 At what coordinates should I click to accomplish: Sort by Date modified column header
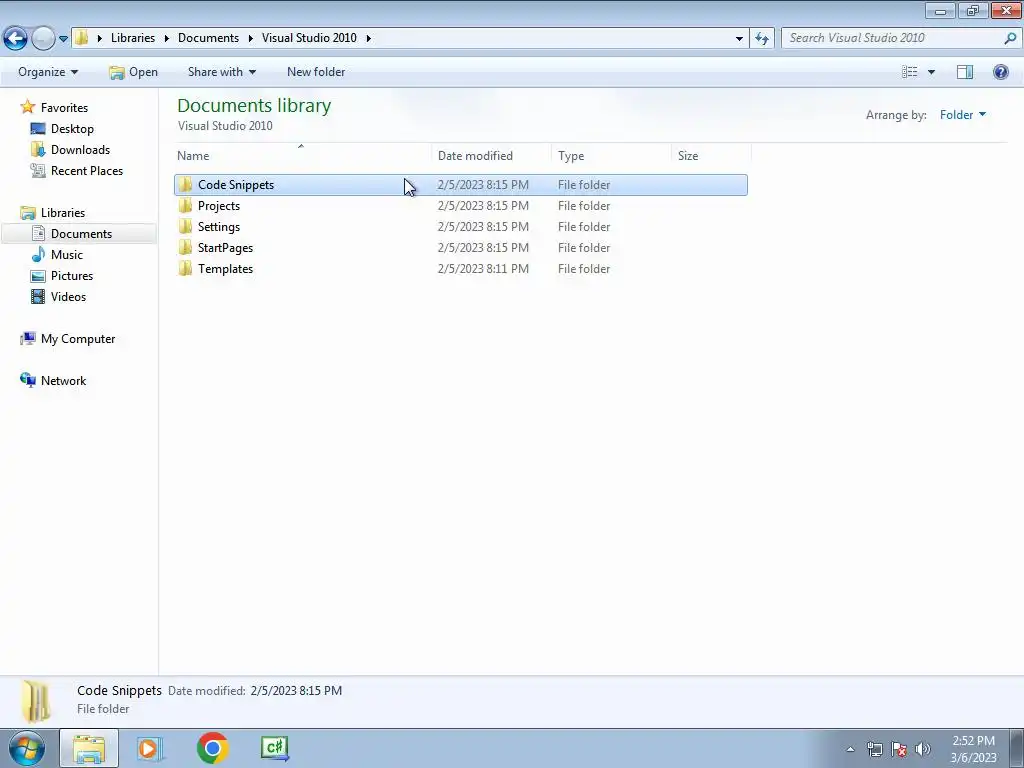point(491,155)
